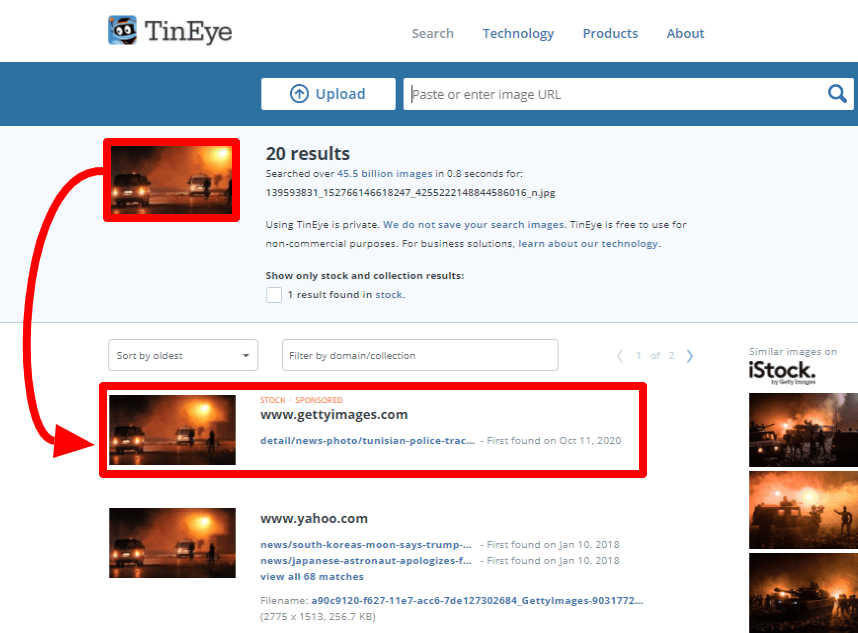Image resolution: width=858 pixels, height=633 pixels.
Task: Open third iStock similar image with tank
Action: click(x=803, y=593)
